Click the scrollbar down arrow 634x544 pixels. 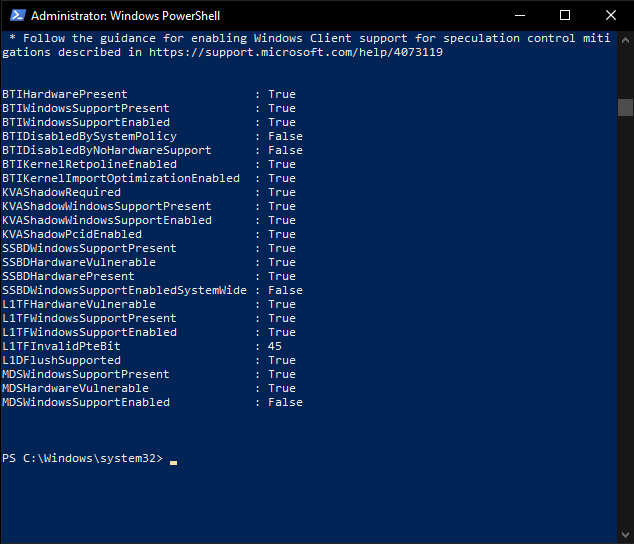(x=625, y=534)
